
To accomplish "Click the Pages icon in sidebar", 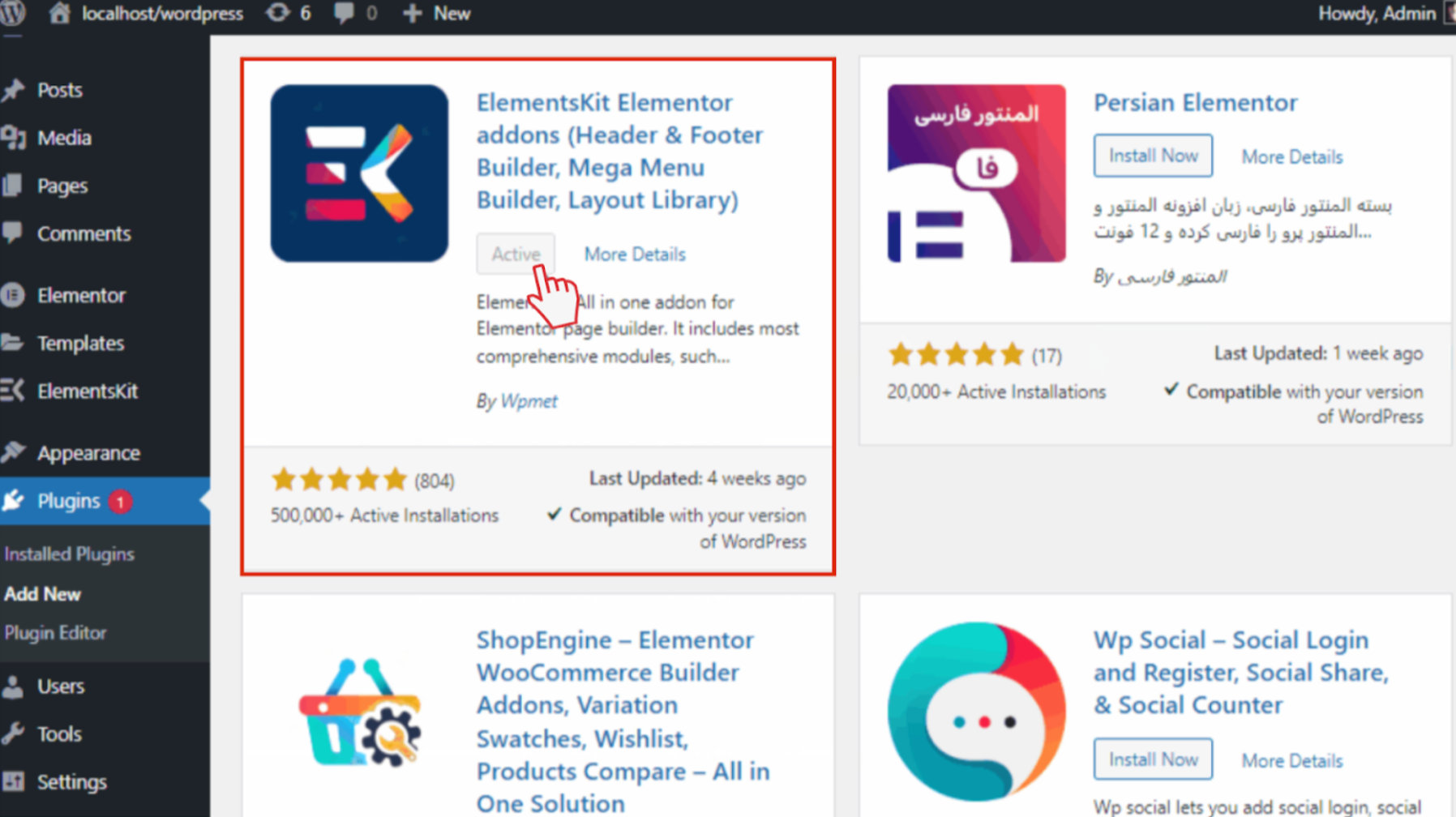I will pyautogui.click(x=12, y=186).
